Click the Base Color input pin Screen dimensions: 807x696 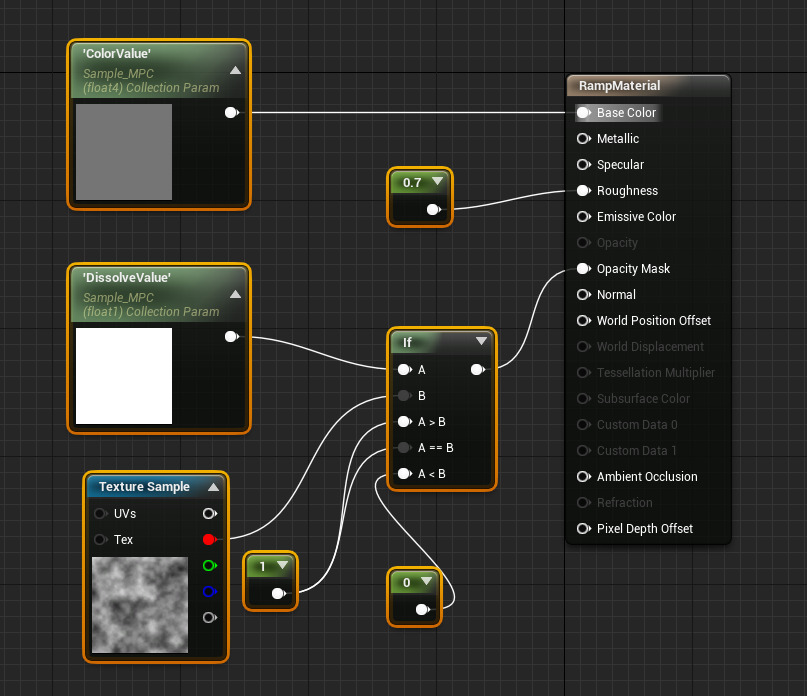[x=583, y=113]
